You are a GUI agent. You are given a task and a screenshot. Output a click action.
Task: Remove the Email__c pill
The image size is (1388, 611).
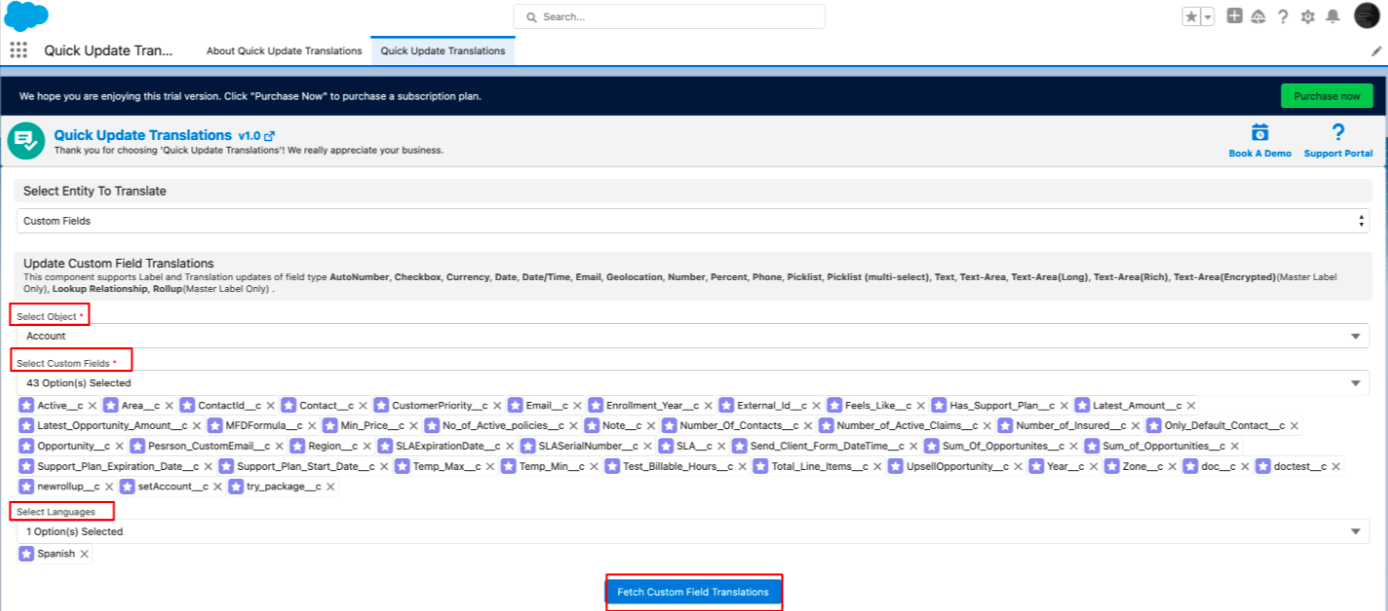[x=577, y=406]
